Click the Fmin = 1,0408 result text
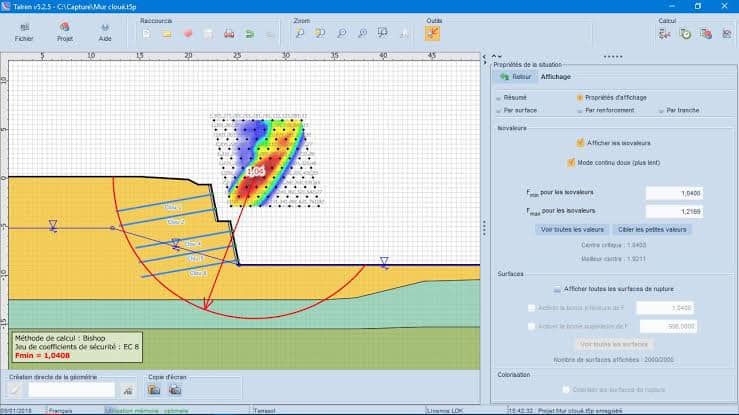The height and width of the screenshot is (415, 739). [42, 355]
